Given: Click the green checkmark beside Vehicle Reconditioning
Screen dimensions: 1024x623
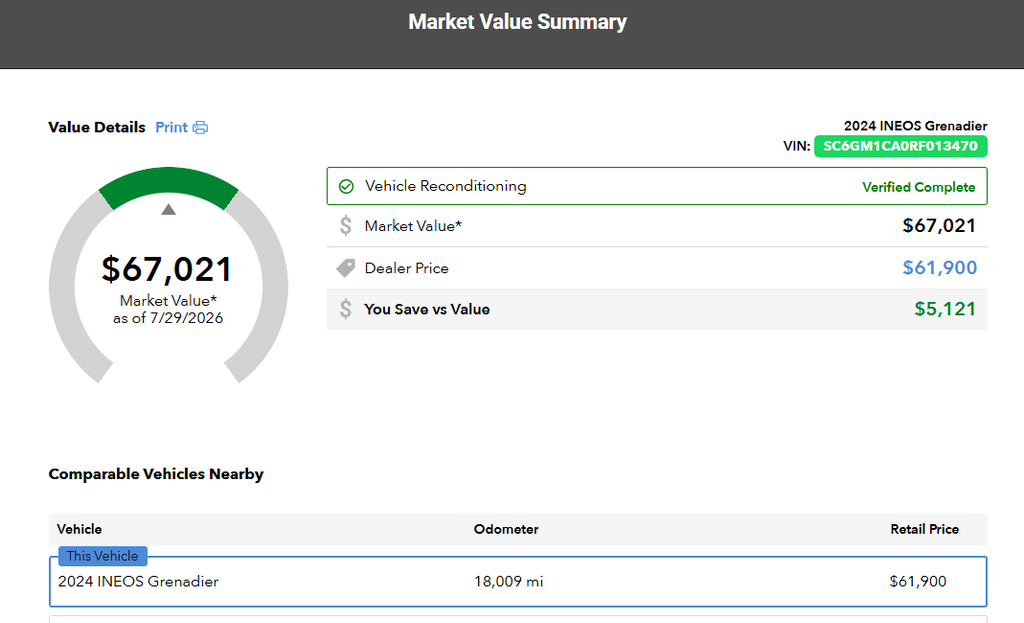Looking at the screenshot, I should pos(346,187).
